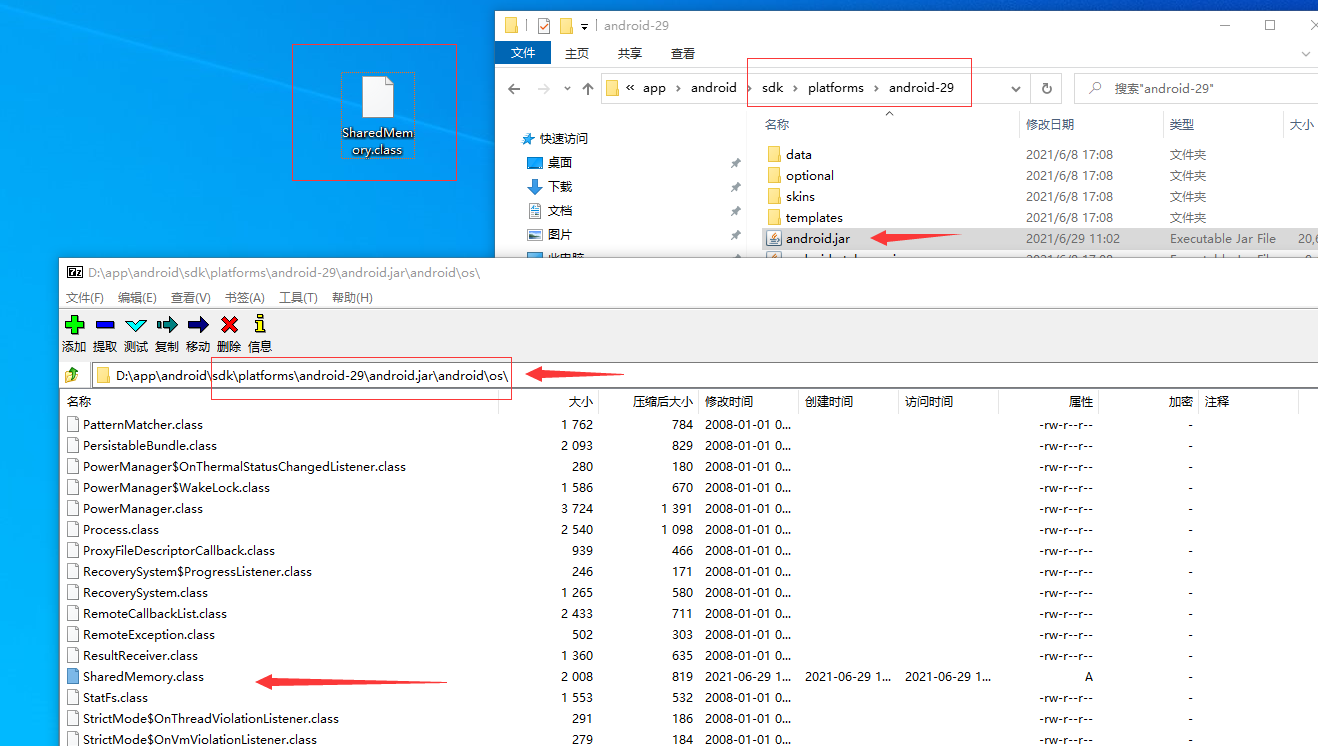Viewport: 1318px width, 746px height.
Task: Select android.jar file in Explorer
Action: pyautogui.click(x=817, y=238)
